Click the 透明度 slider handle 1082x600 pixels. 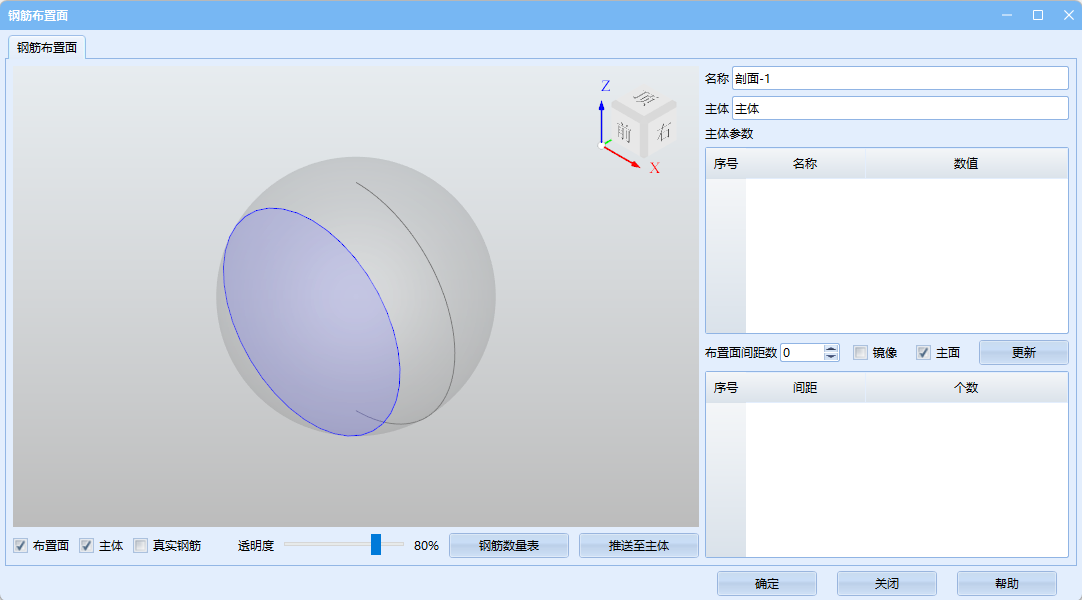coord(376,545)
